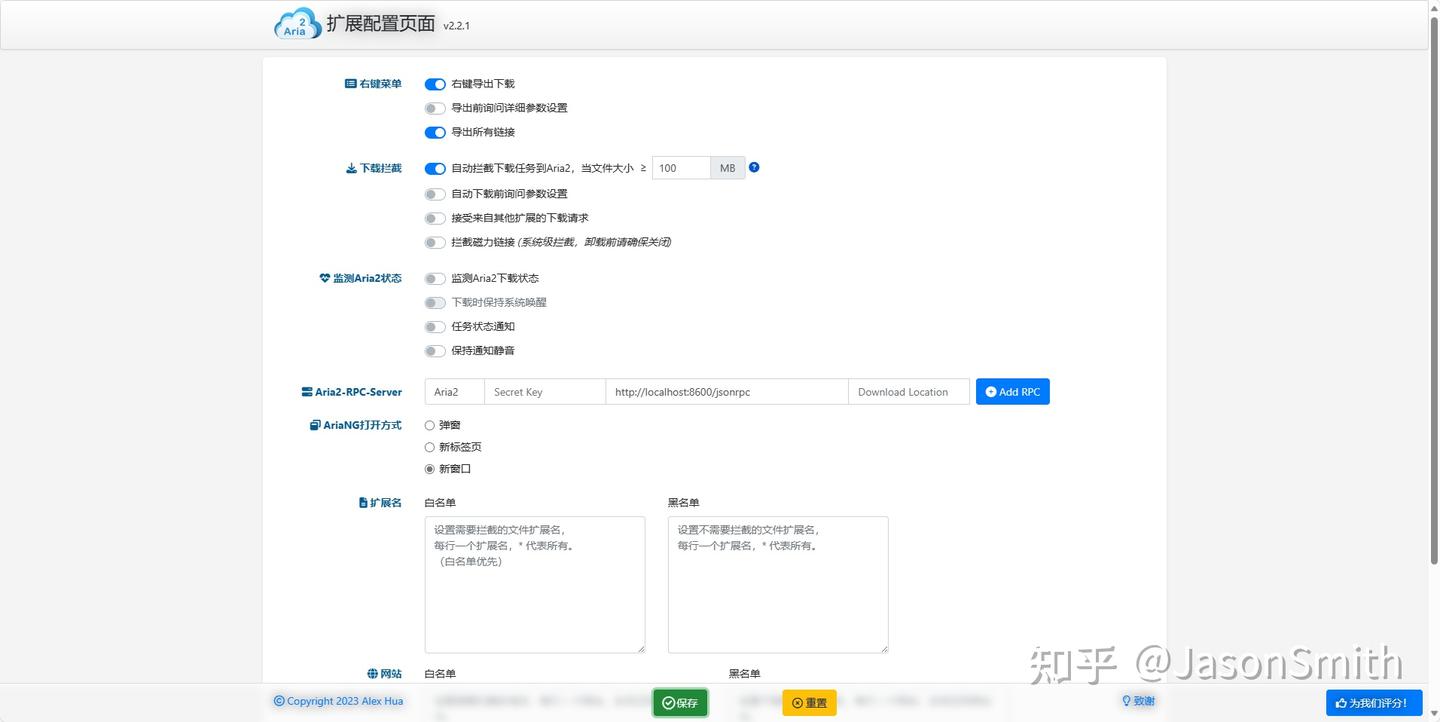The image size is (1440, 722).
Task: Select the 新标签页 radio option
Action: click(x=429, y=447)
